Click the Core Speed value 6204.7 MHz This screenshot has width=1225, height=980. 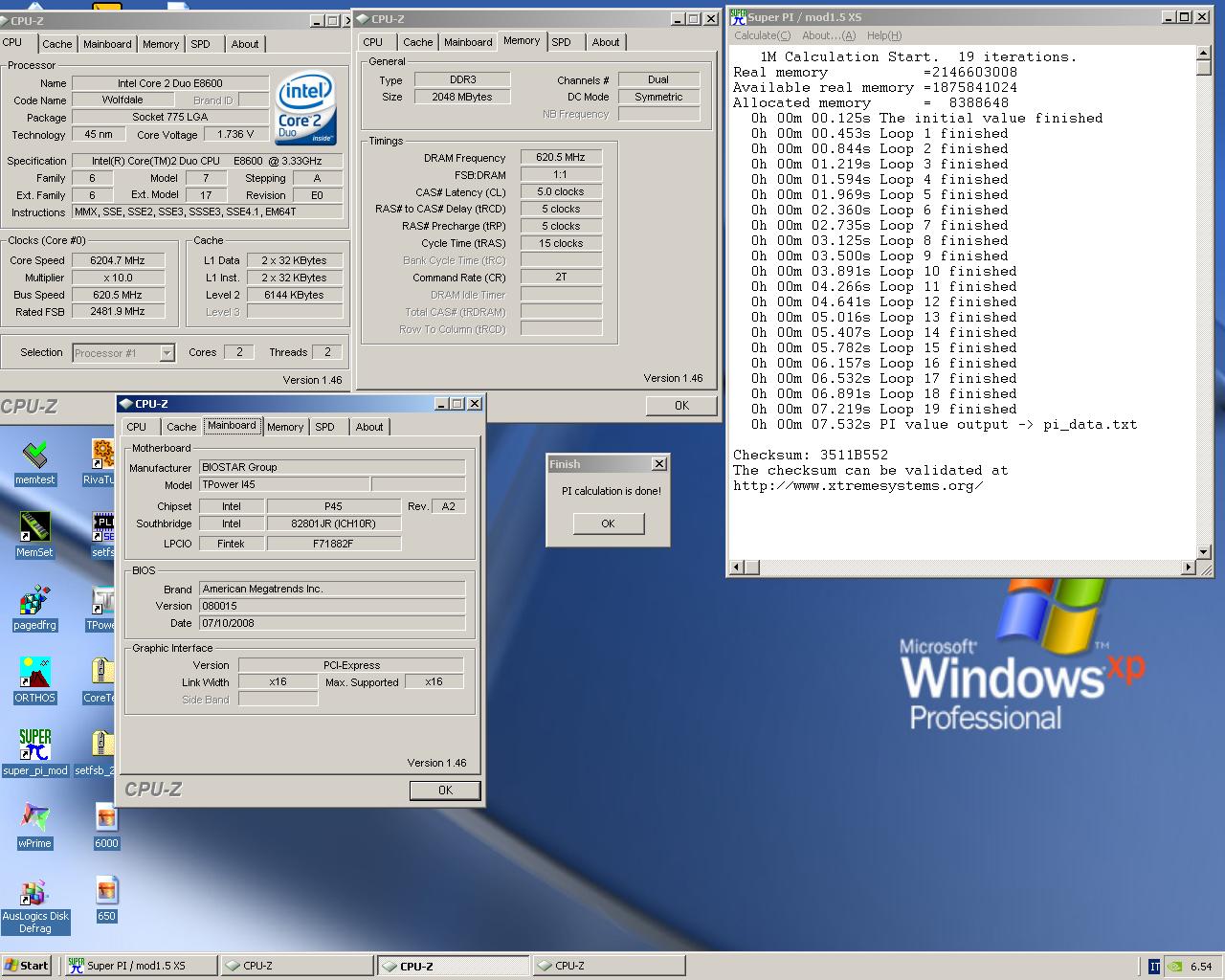119,260
